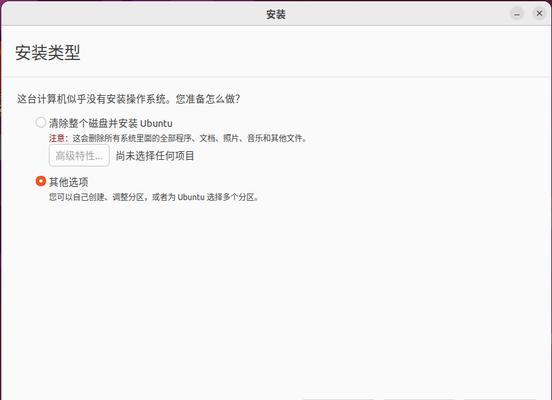The height and width of the screenshot is (400, 552).
Task: Click the 其他选项 option label text
Action: pos(68,182)
